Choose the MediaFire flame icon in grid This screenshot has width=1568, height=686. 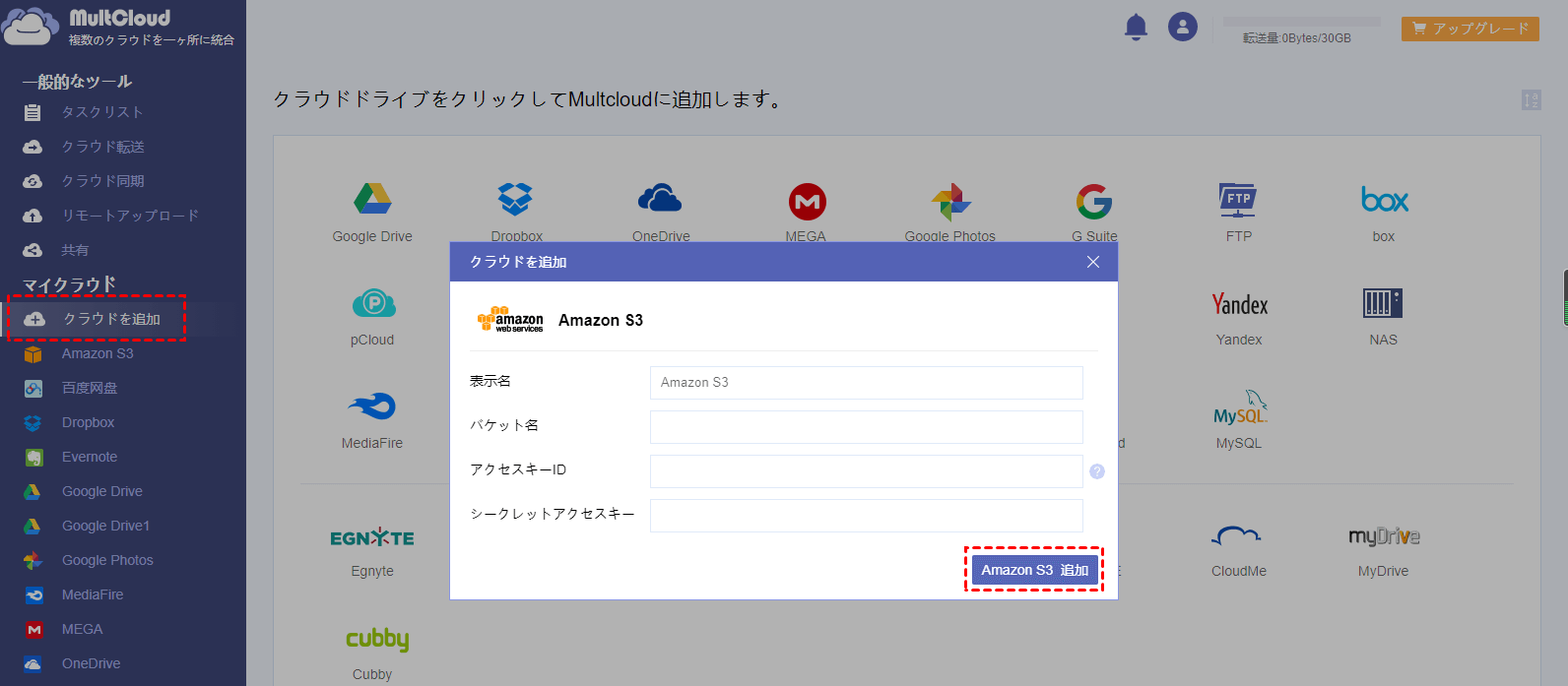372,405
